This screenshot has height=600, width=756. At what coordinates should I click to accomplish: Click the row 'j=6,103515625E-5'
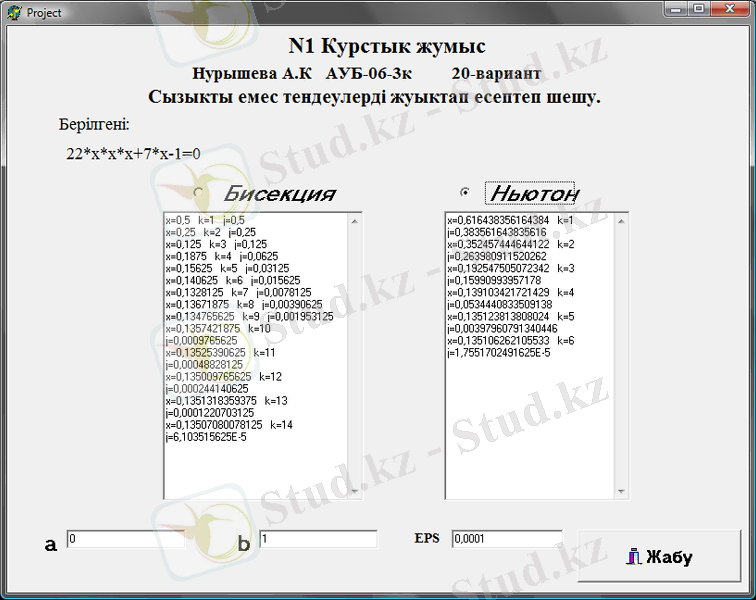(x=206, y=437)
